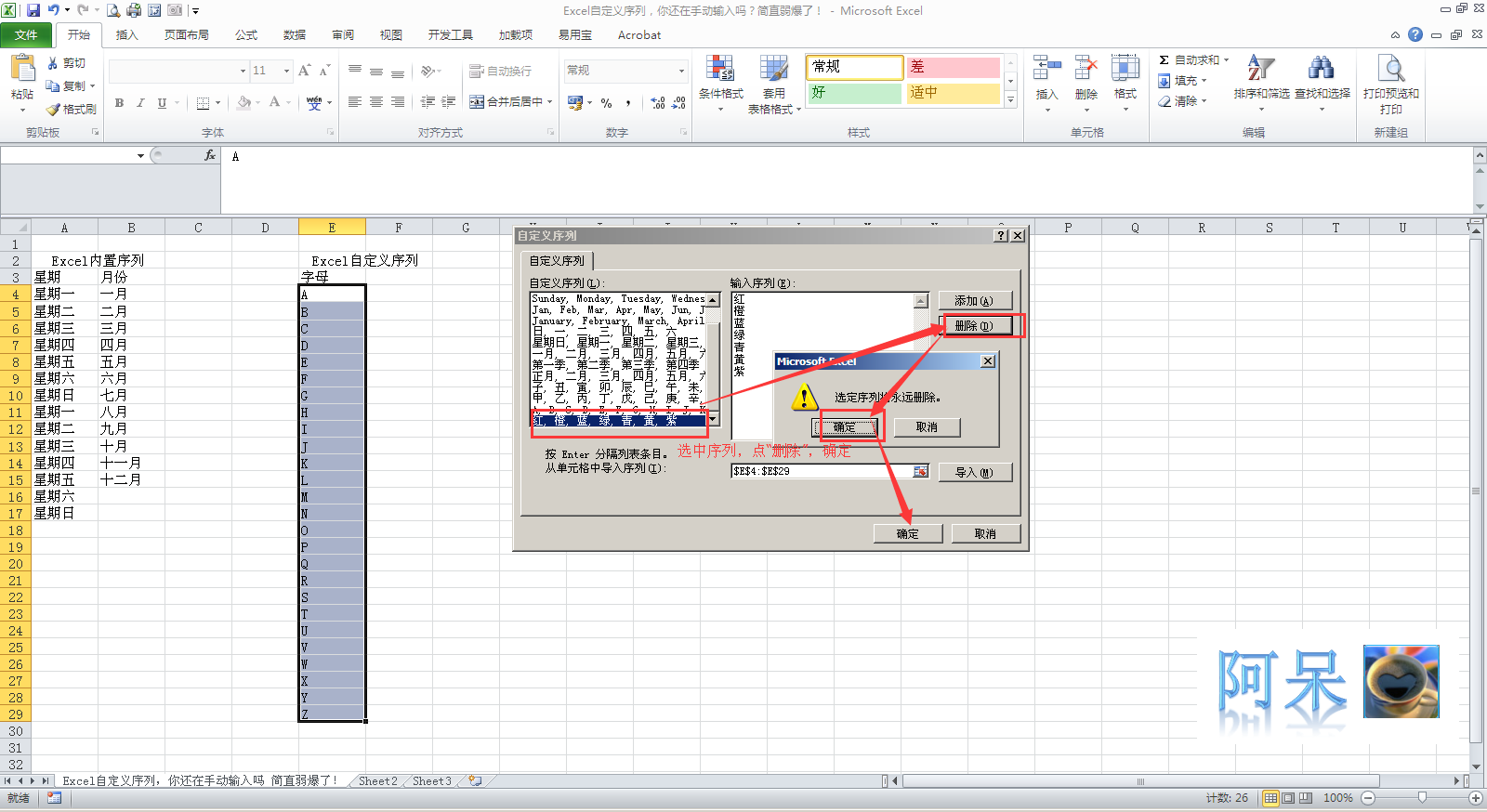The width and height of the screenshot is (1487, 812).
Task: Click the range selector icon beside $E$4:$E$29
Action: click(x=920, y=471)
